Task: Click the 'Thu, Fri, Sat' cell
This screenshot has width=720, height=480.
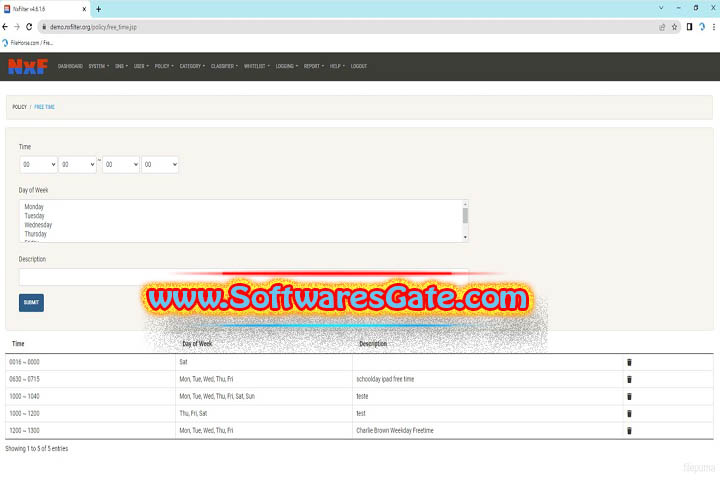Action: tap(193, 413)
